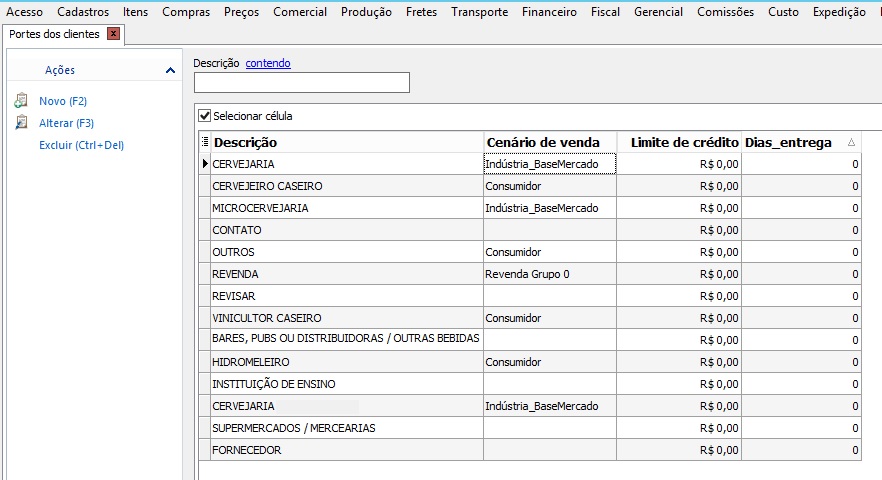Open the Gerencial menu
The width and height of the screenshot is (882, 480).
(x=658, y=12)
